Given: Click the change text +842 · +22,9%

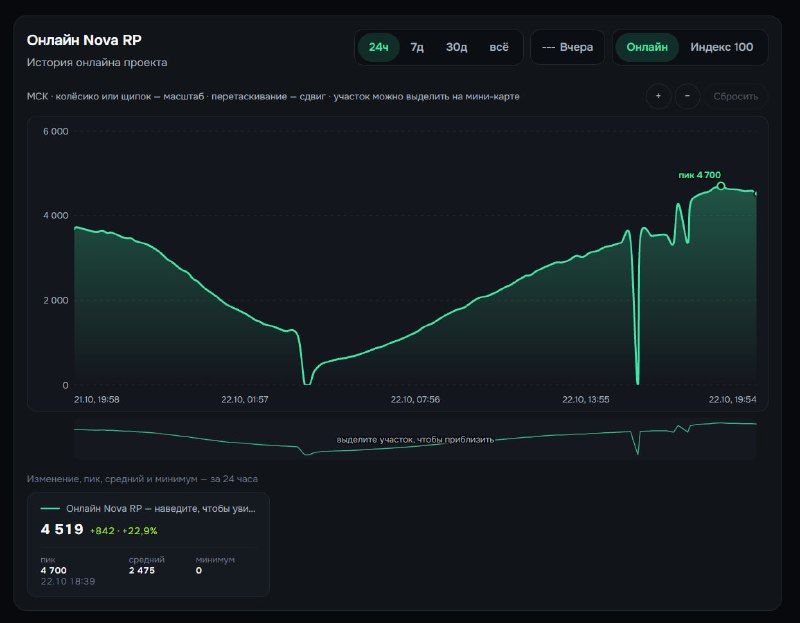Looking at the screenshot, I should pyautogui.click(x=123, y=531).
